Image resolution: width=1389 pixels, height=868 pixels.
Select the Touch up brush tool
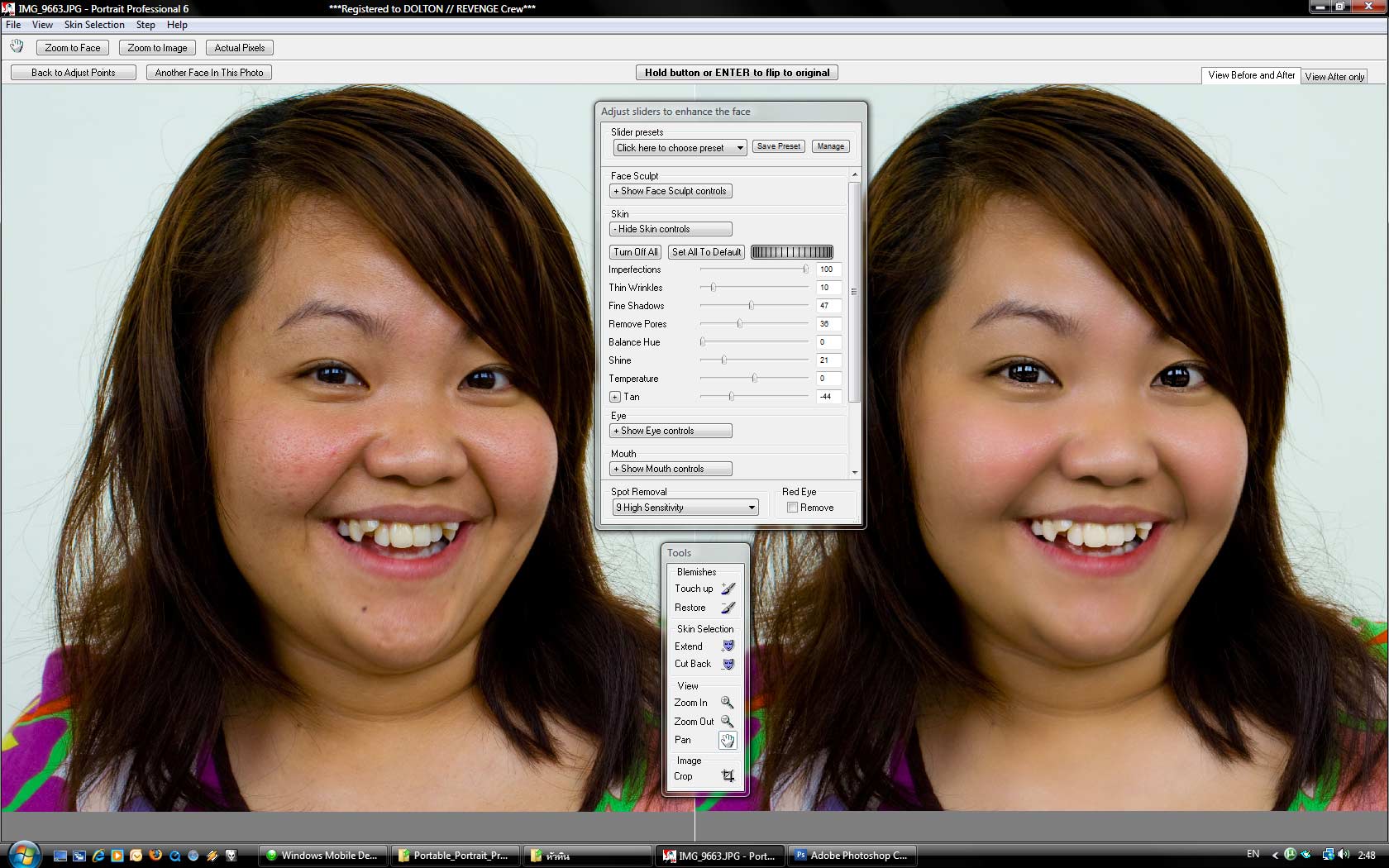728,589
